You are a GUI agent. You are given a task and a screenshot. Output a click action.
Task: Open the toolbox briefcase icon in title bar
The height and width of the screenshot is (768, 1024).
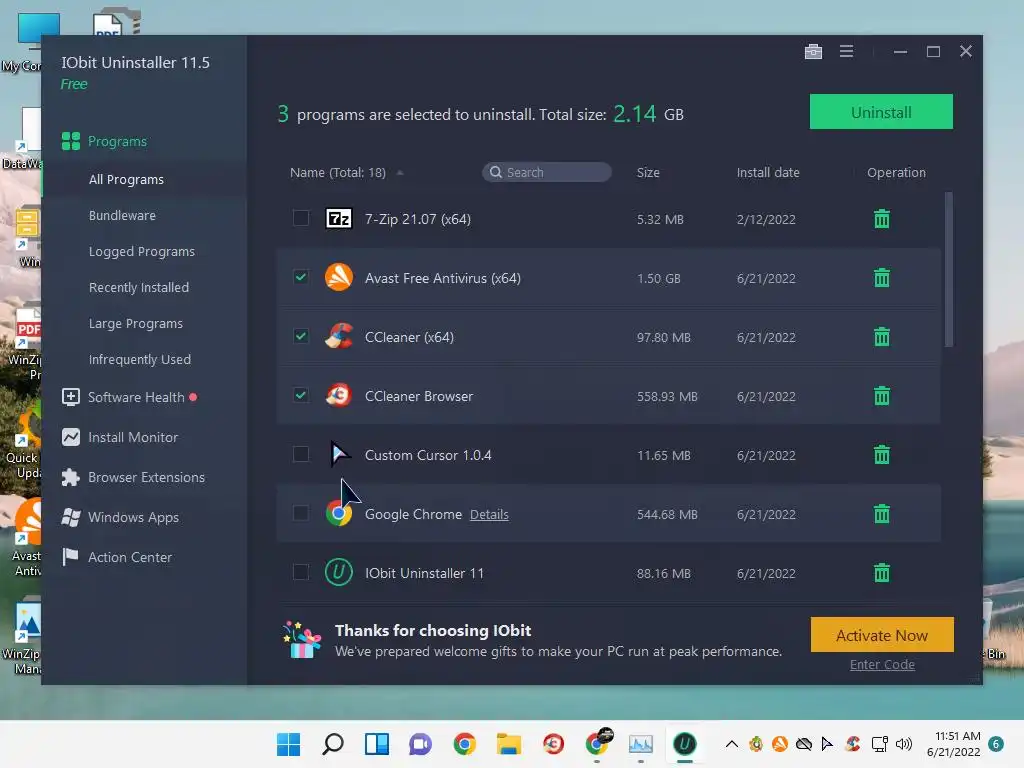tap(813, 51)
